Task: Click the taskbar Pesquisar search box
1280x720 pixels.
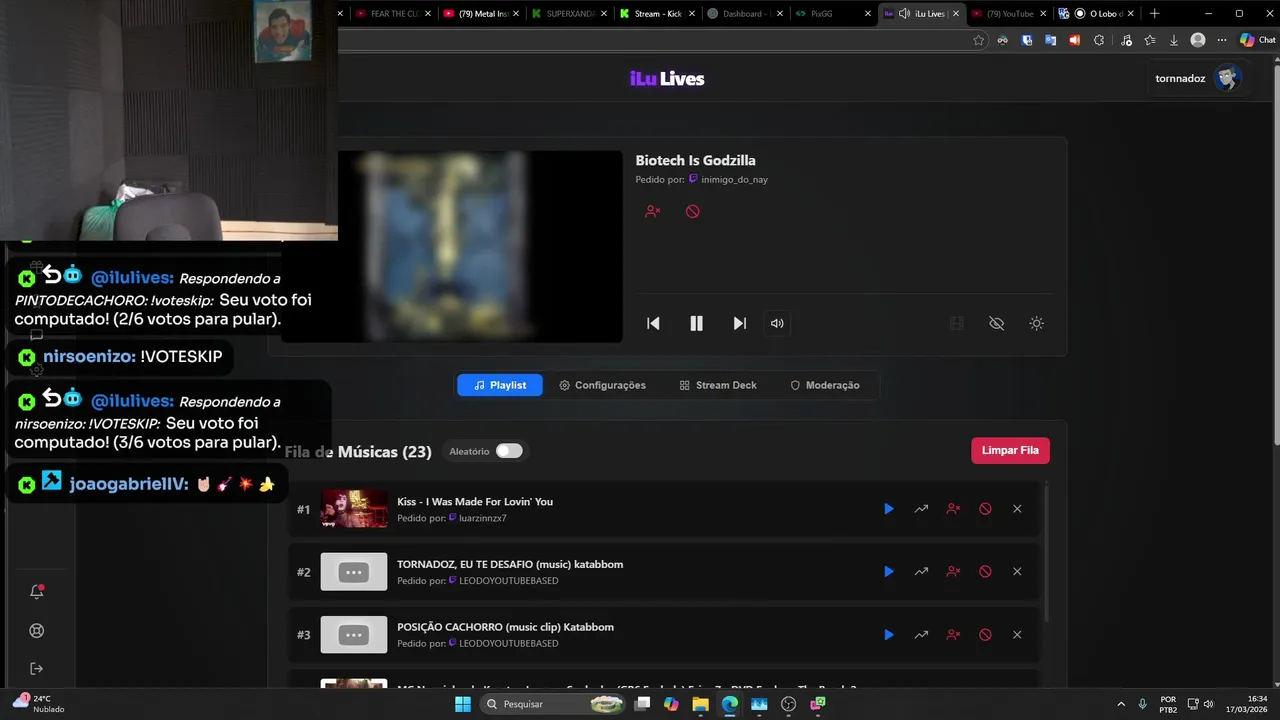Action: tap(553, 704)
